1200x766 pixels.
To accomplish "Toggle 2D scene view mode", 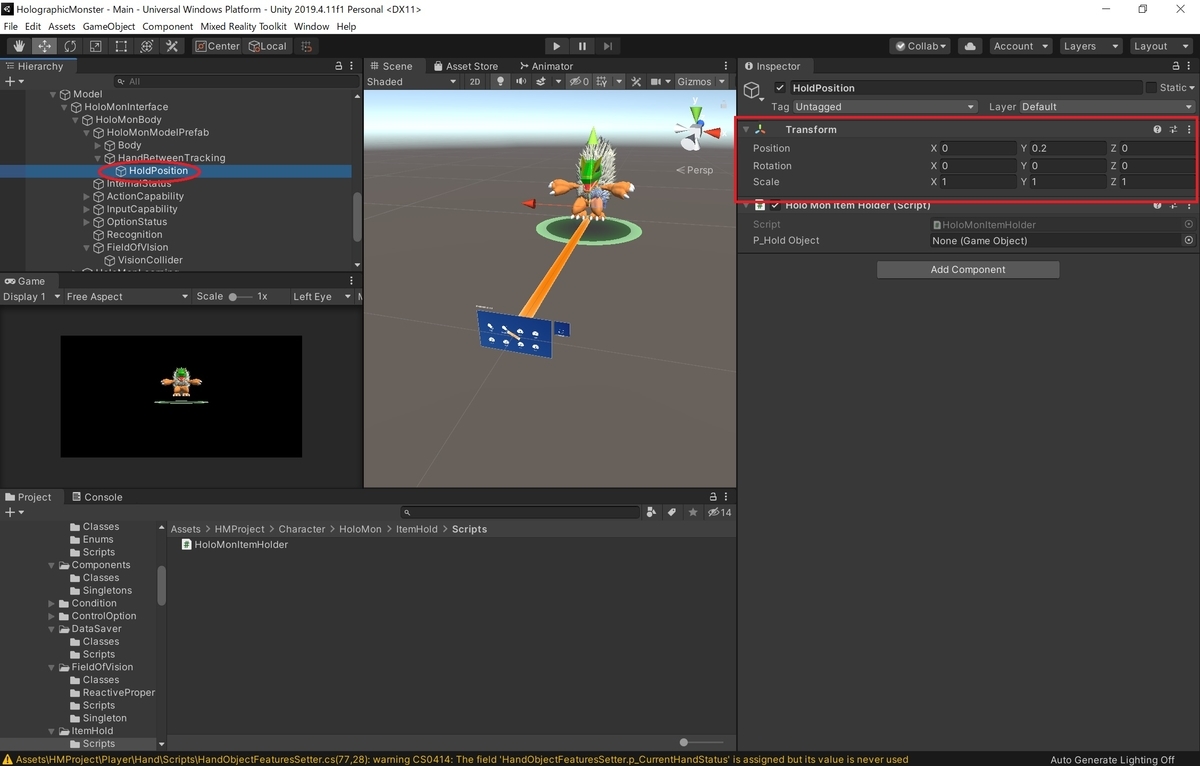I will 475,82.
